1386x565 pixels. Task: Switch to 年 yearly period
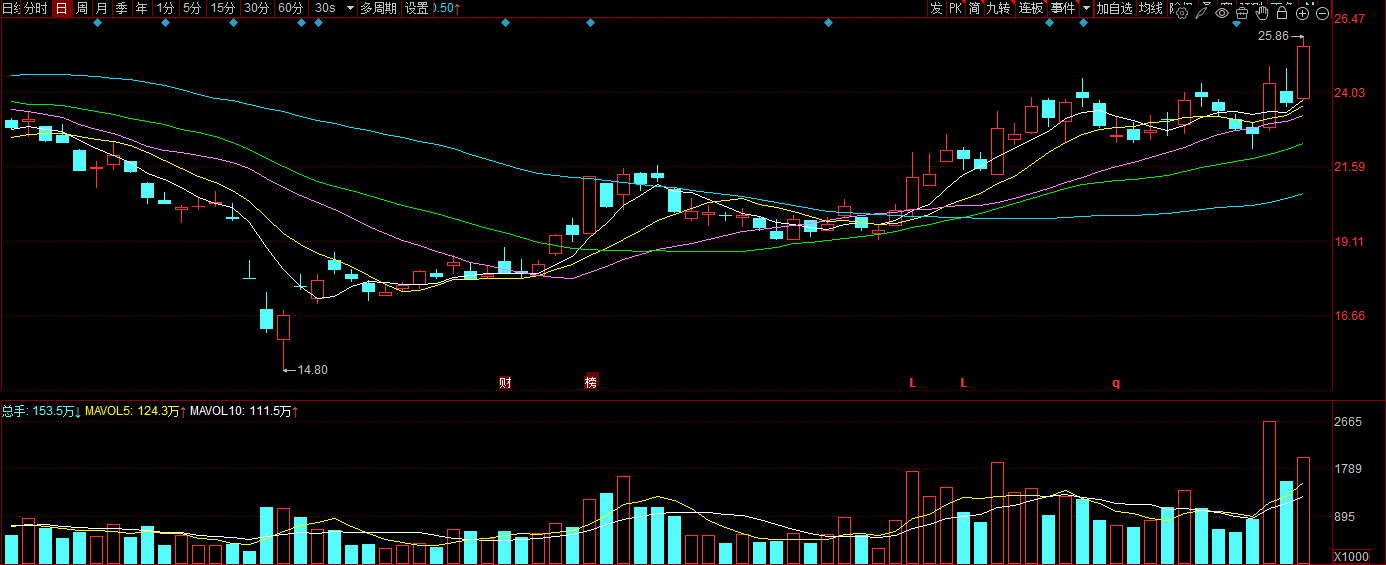pos(142,8)
